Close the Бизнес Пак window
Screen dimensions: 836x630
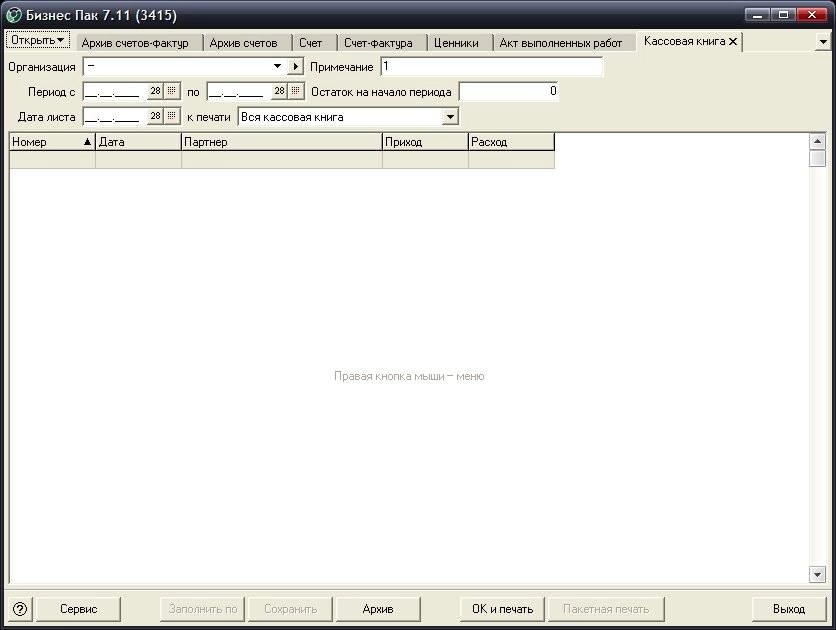pyautogui.click(x=812, y=14)
